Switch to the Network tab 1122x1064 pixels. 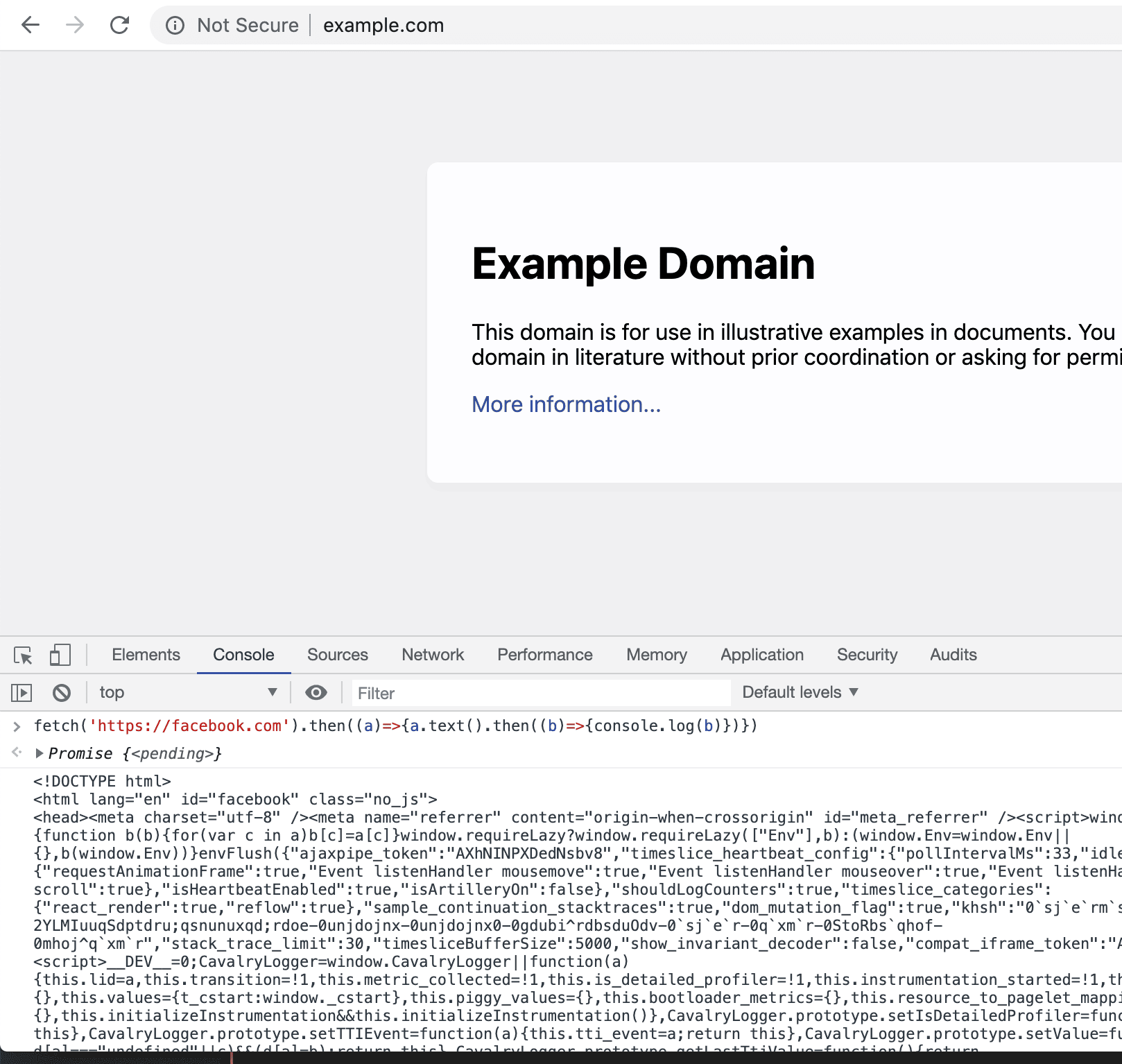433,655
